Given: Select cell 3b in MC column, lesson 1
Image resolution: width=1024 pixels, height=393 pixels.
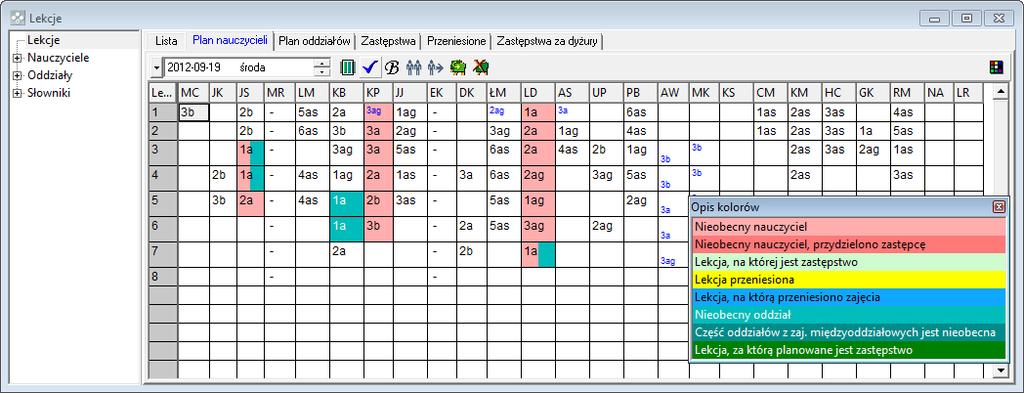Looking at the screenshot, I should (193, 112).
